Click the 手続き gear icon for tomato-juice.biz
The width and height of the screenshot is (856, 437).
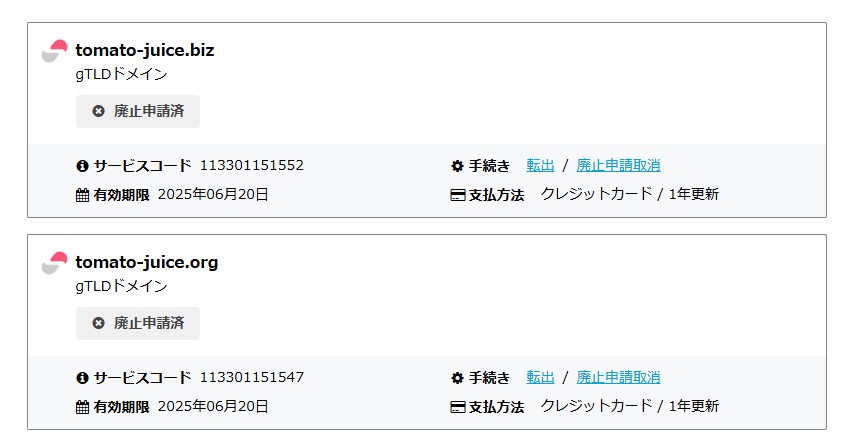pyautogui.click(x=458, y=166)
